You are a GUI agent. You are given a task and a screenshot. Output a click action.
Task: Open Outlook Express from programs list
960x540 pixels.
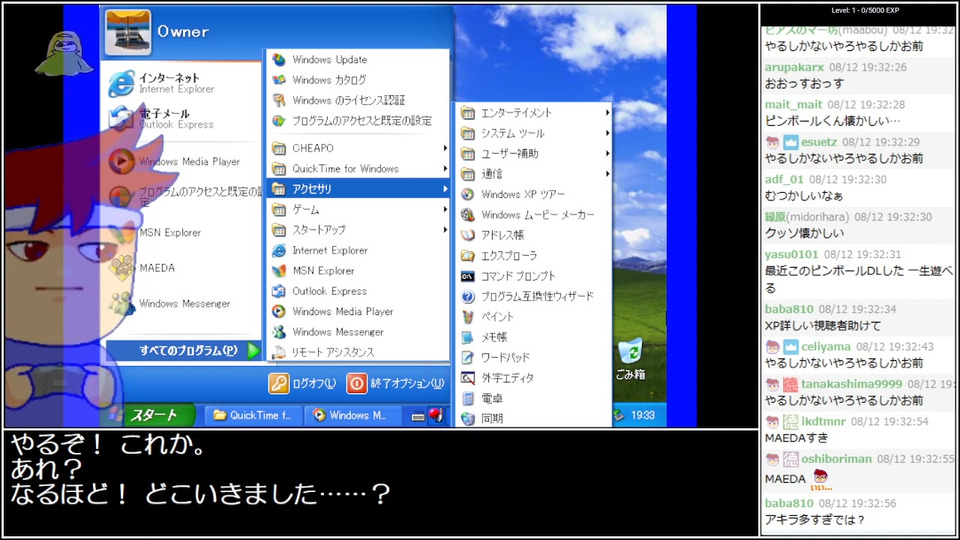click(x=358, y=291)
